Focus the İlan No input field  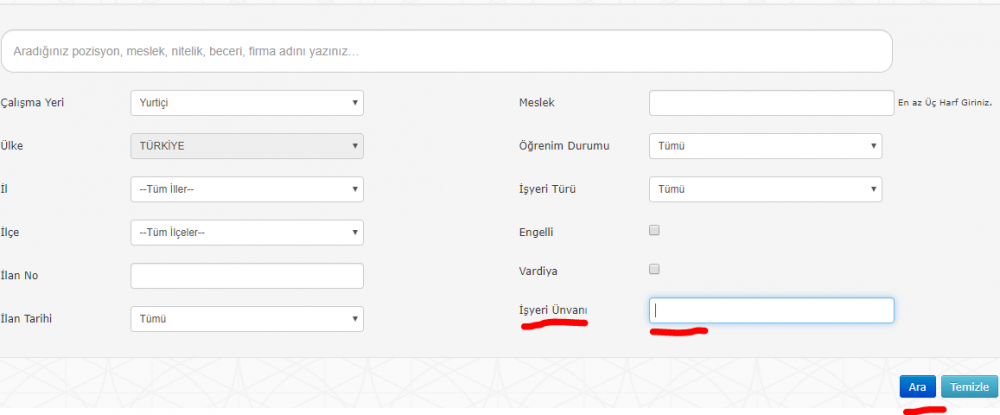point(247,276)
